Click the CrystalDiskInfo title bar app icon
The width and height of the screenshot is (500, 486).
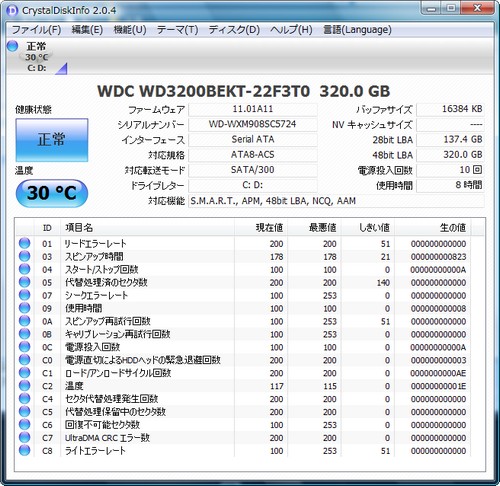click(12, 10)
